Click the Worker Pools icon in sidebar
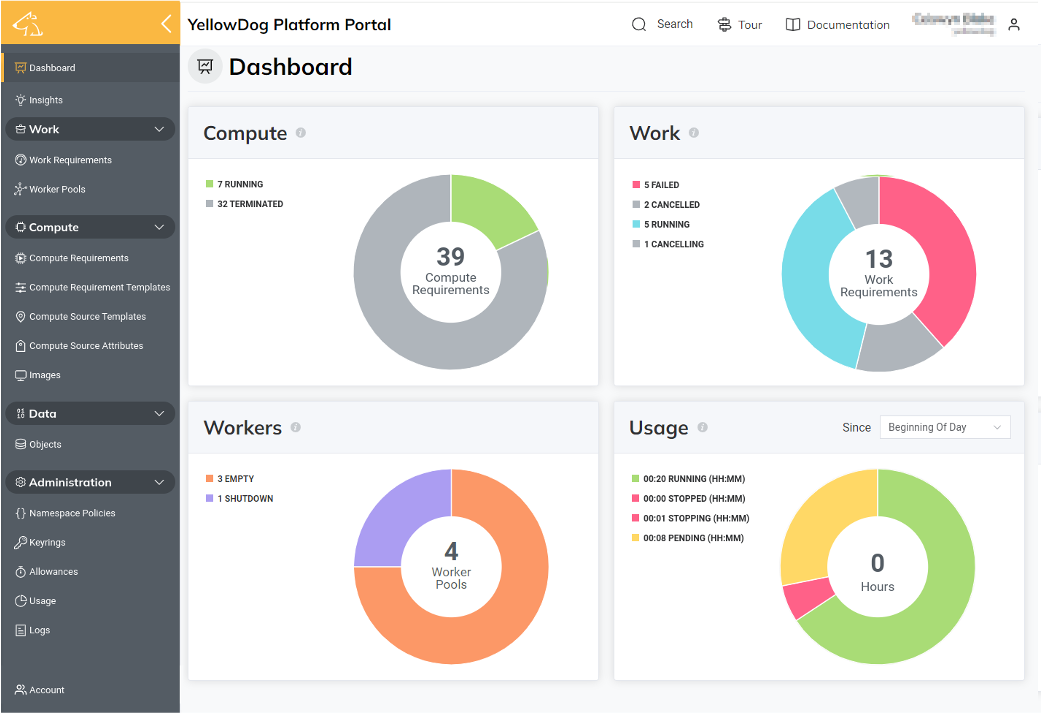 click(x=21, y=189)
